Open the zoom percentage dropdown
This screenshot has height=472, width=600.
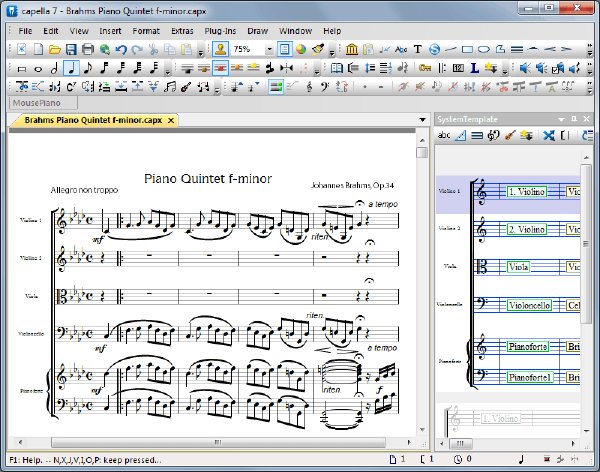point(269,49)
